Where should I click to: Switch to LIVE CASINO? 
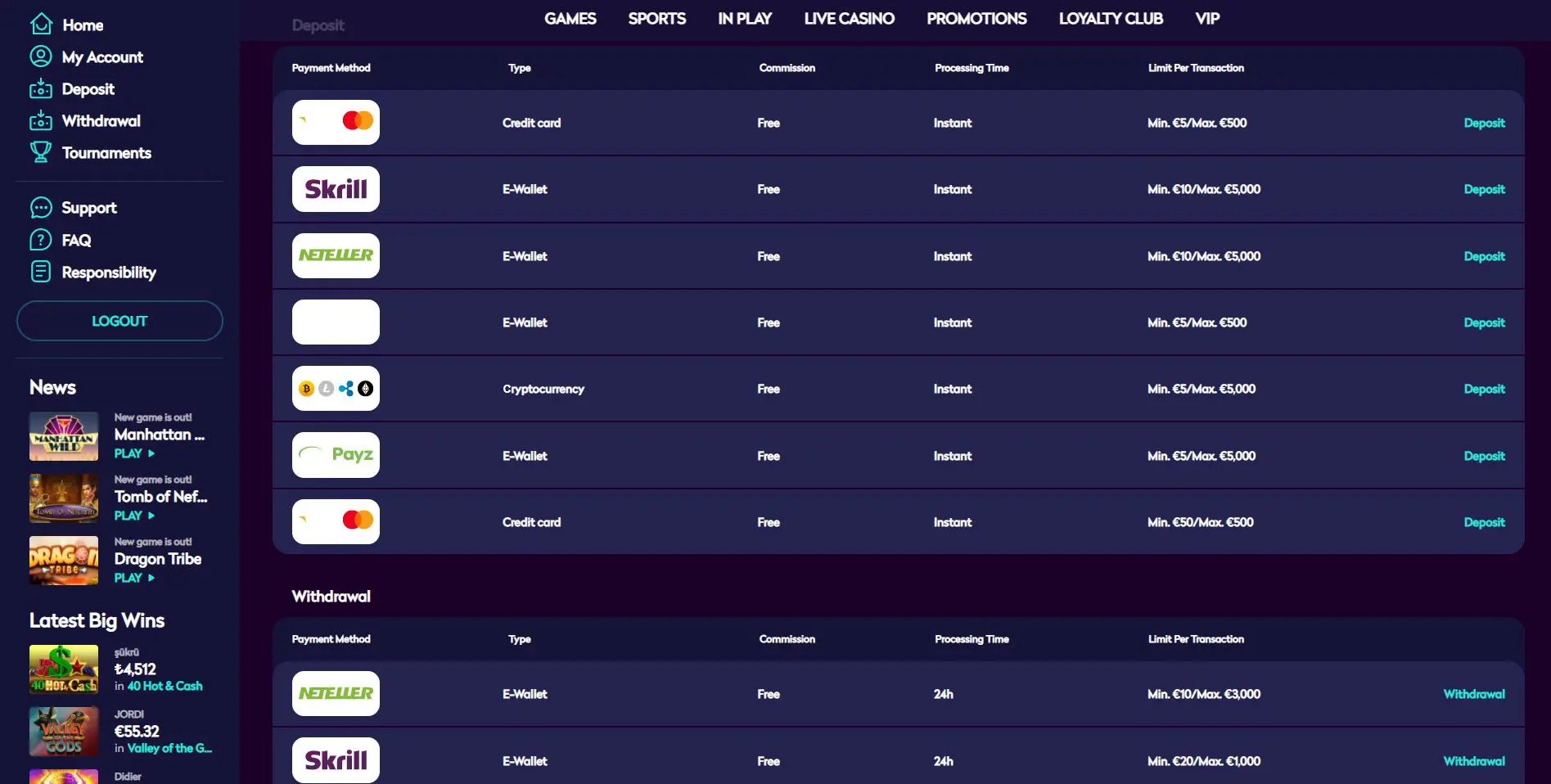pos(850,18)
